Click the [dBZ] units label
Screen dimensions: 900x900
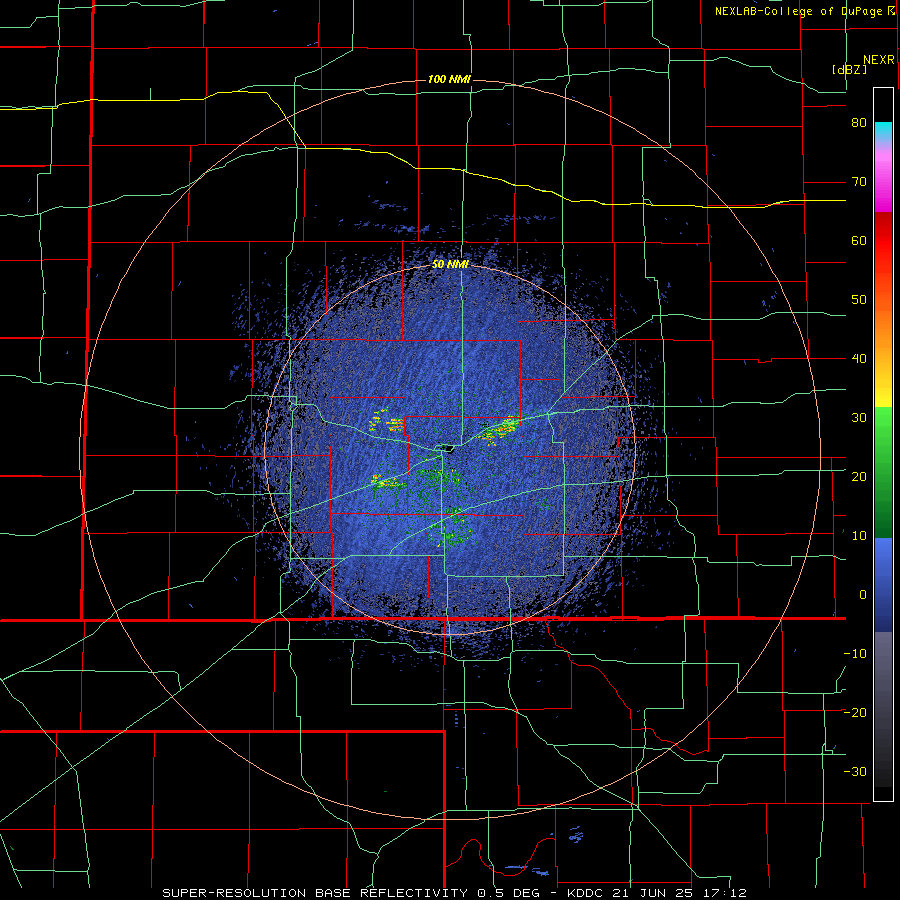pyautogui.click(x=849, y=69)
